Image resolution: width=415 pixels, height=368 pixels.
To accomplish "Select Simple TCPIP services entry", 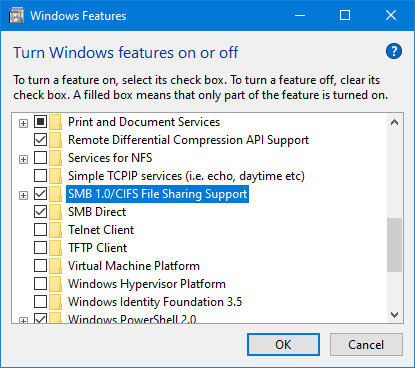I will [x=186, y=176].
